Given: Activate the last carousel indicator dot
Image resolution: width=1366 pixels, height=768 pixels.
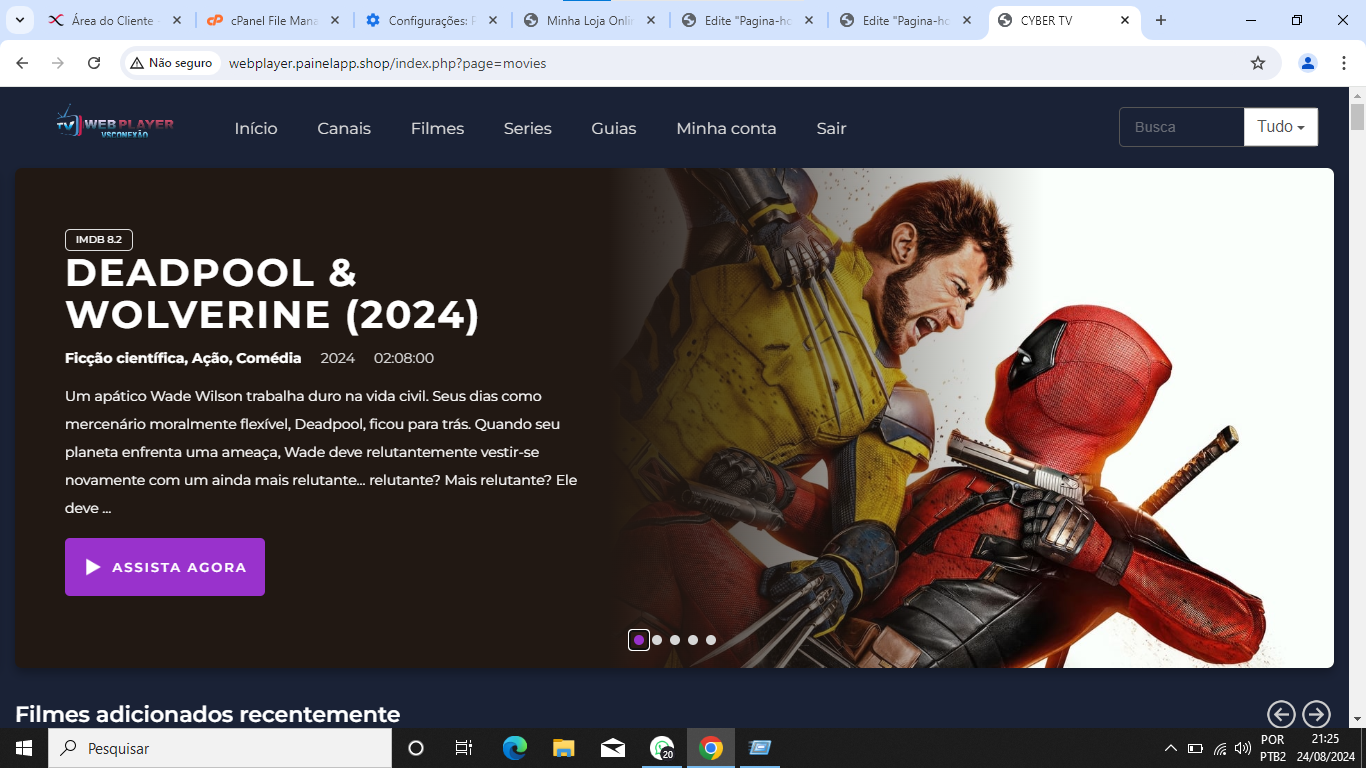Looking at the screenshot, I should [x=711, y=638].
